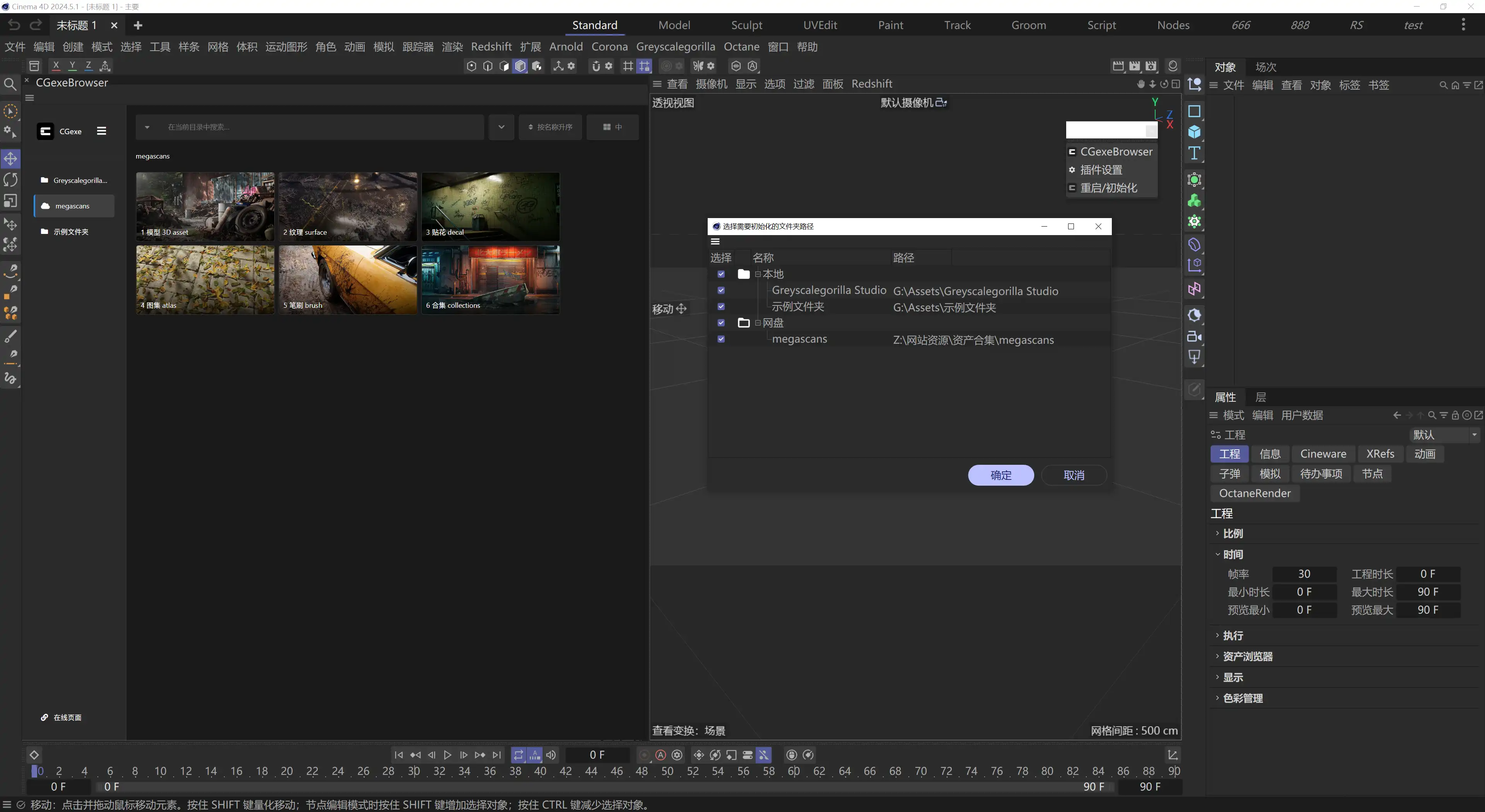Click the Camera object icon
The width and height of the screenshot is (1485, 812).
click(1194, 336)
